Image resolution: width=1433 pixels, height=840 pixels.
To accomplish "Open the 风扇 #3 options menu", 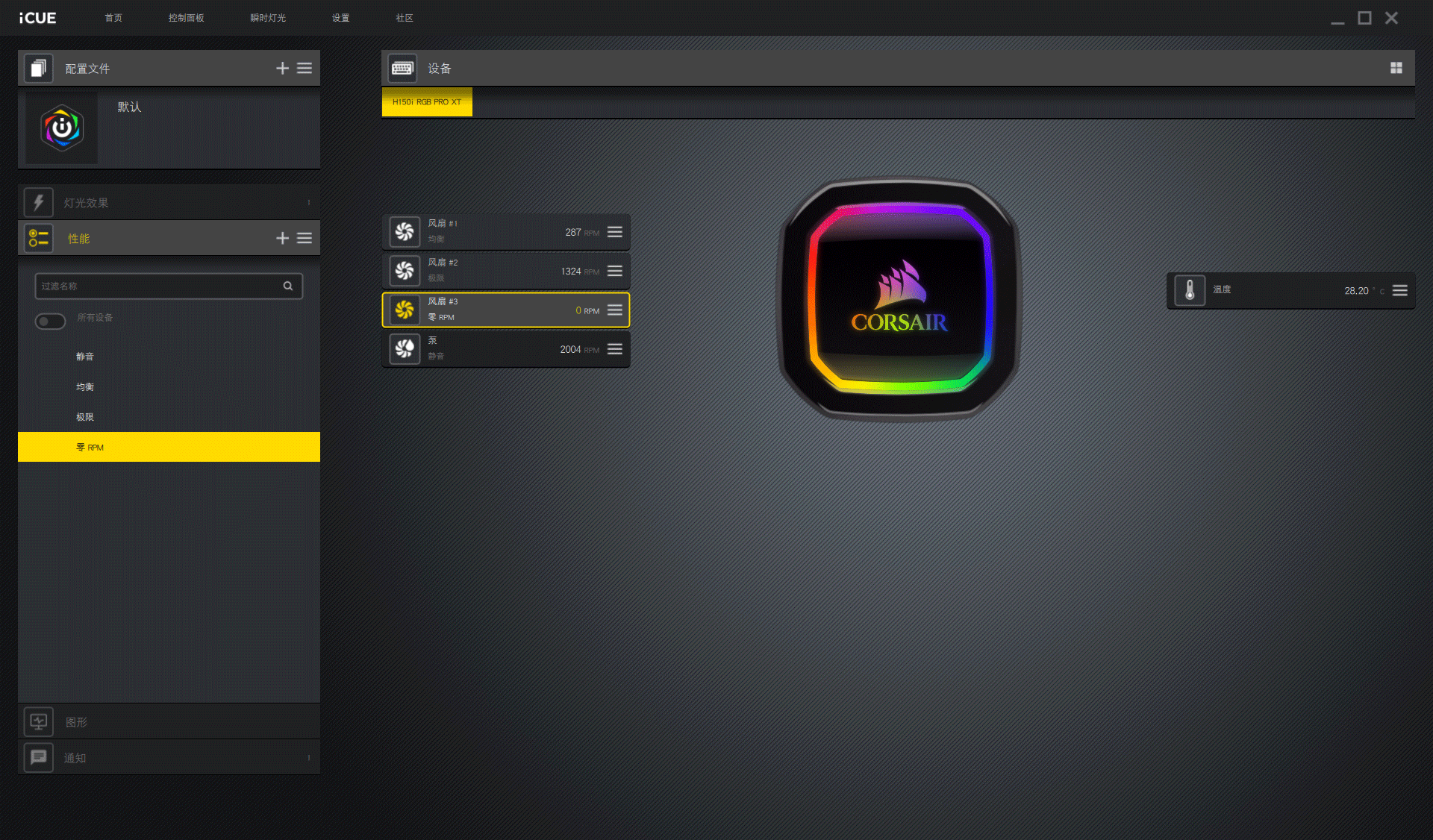I will point(615,310).
